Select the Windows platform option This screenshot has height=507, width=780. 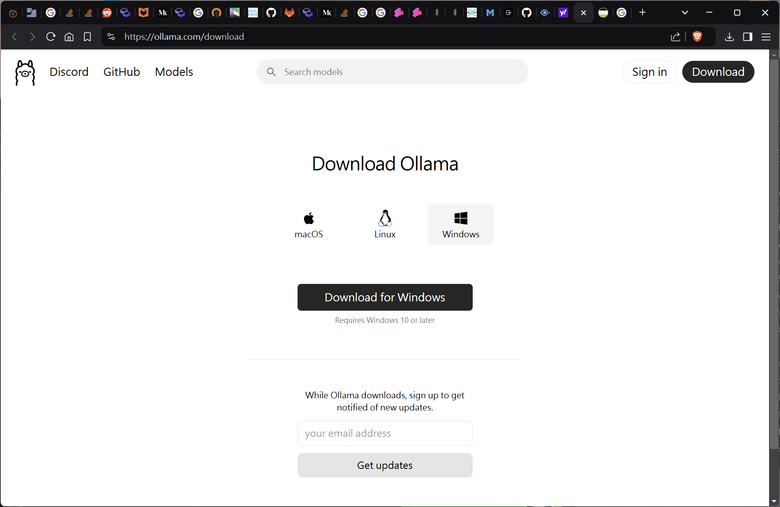[461, 224]
